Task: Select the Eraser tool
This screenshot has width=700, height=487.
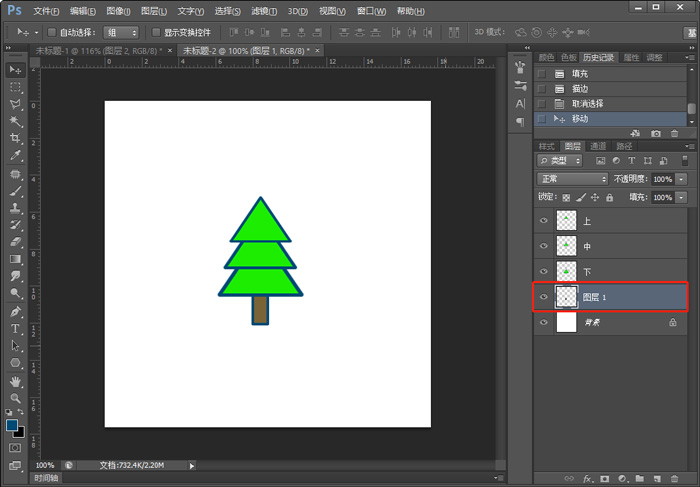Action: [x=15, y=242]
